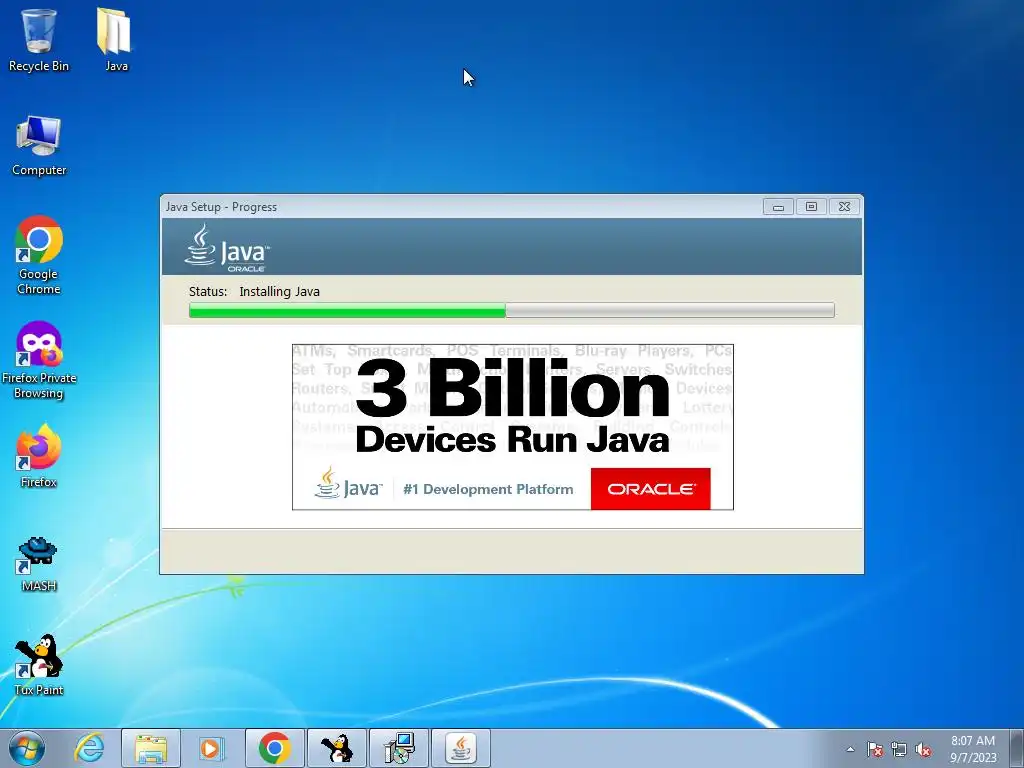This screenshot has height=768, width=1024.
Task: Show hidden system tray icons arrow
Action: coord(850,749)
